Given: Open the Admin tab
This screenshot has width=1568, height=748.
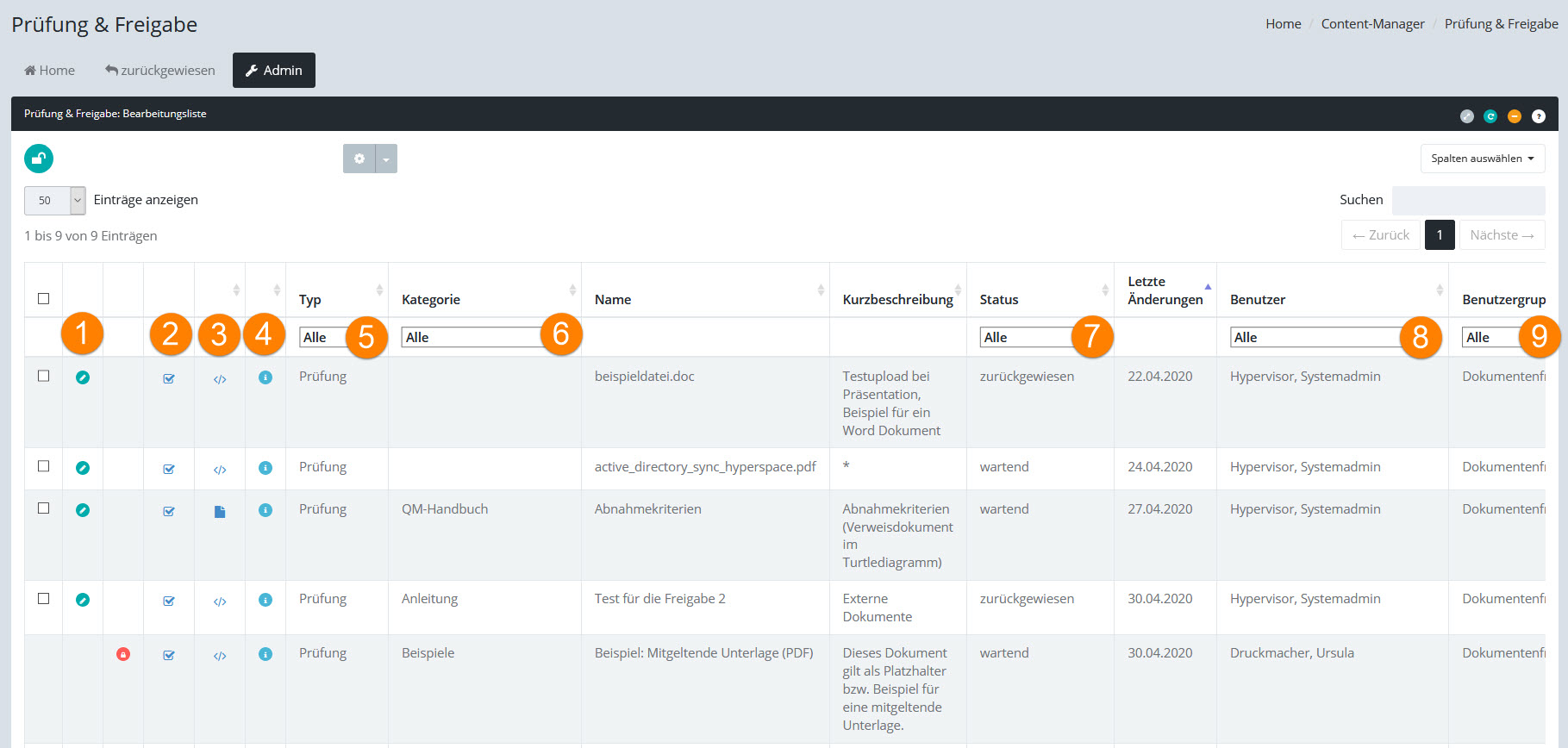Looking at the screenshot, I should (274, 71).
